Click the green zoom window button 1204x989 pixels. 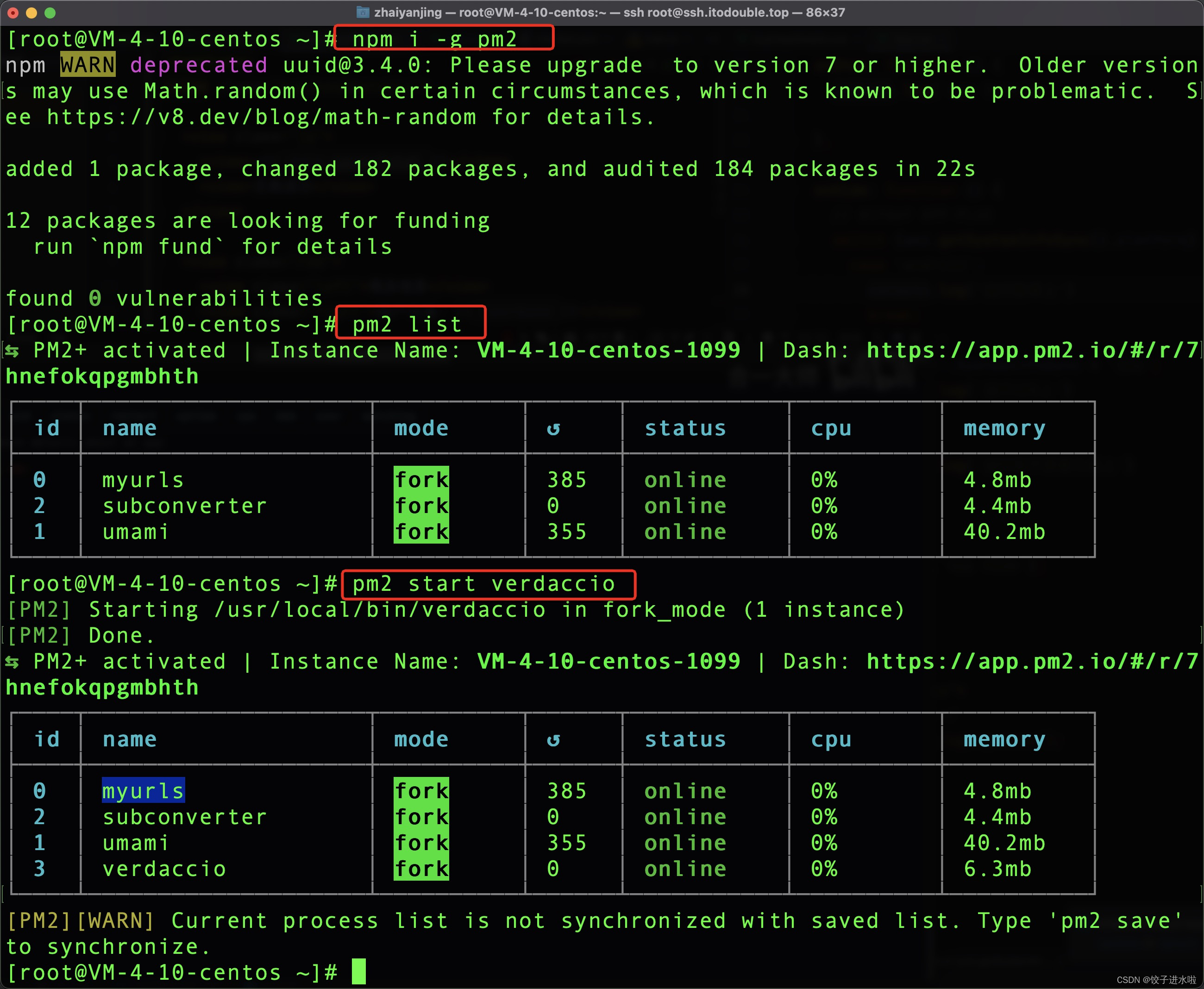[x=50, y=13]
